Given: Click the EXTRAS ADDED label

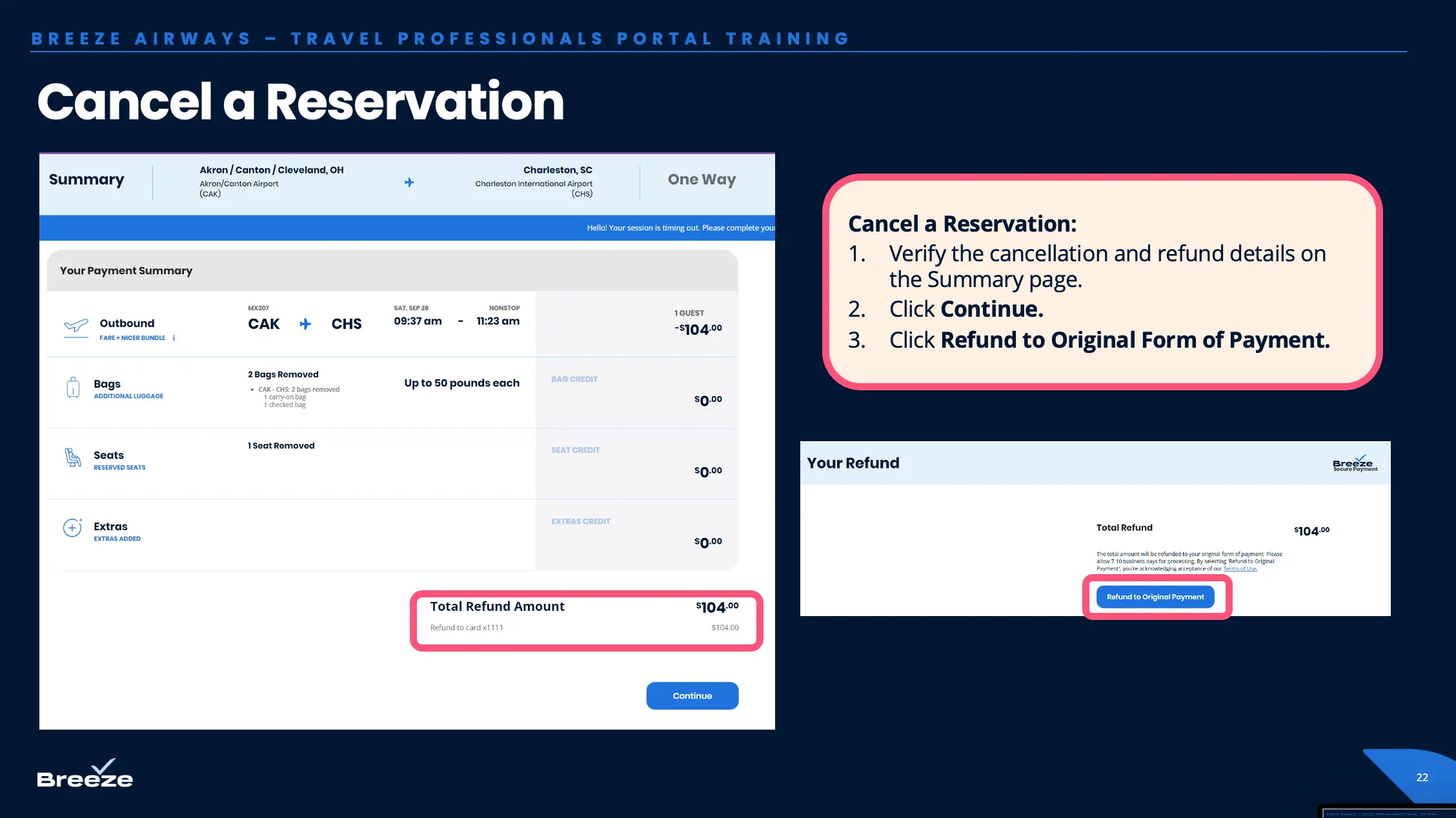Looking at the screenshot, I should tap(117, 539).
